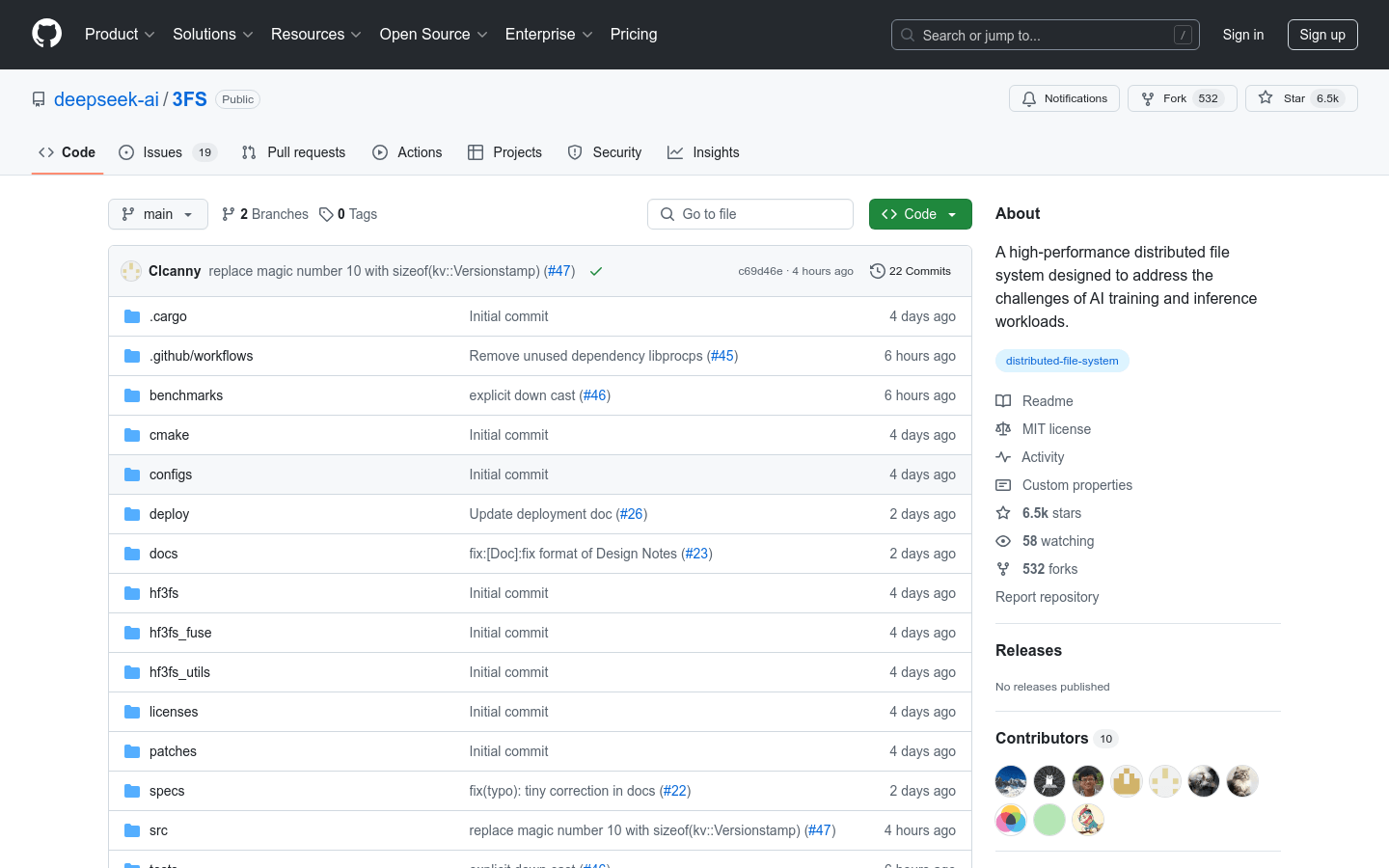Open the specs folder name
This screenshot has width=1389, height=868.
click(167, 791)
